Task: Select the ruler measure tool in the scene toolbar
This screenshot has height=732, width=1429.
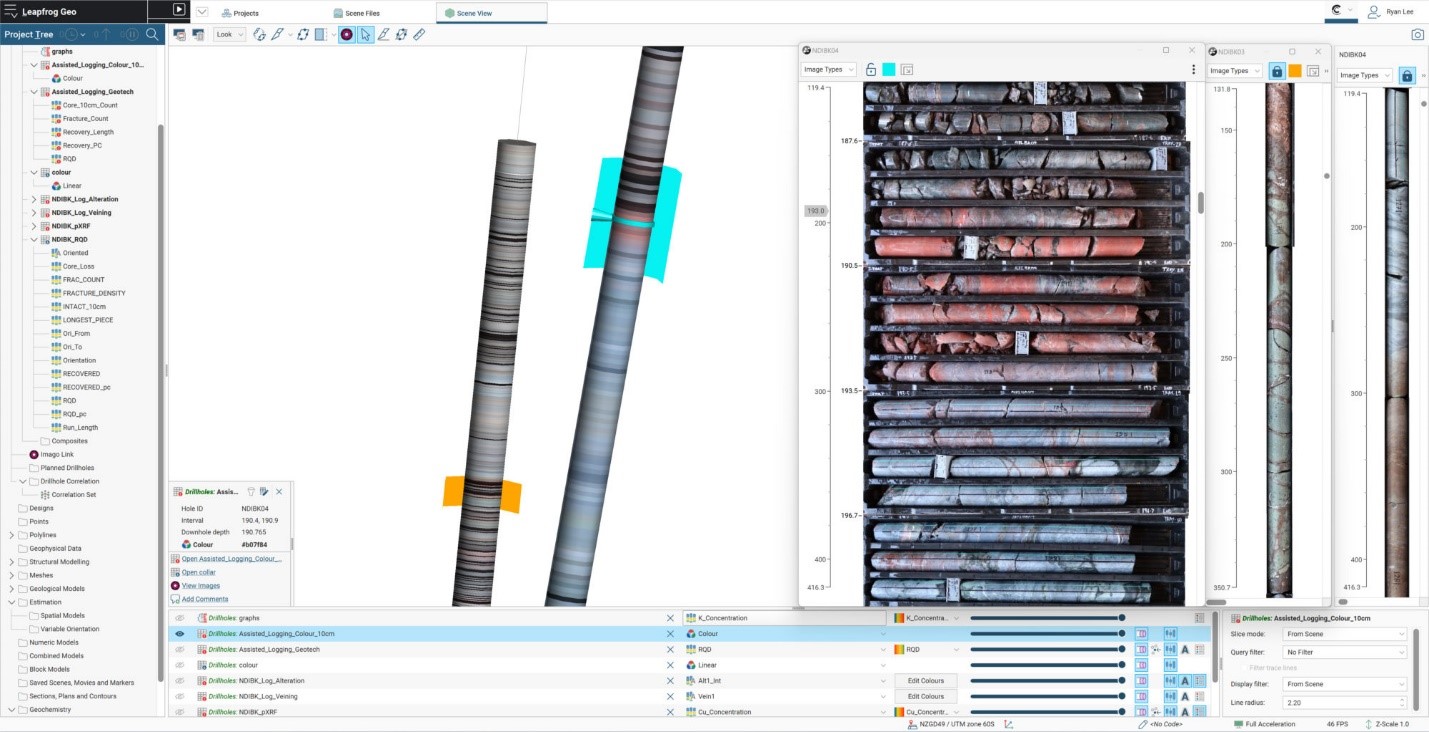Action: pyautogui.click(x=419, y=34)
